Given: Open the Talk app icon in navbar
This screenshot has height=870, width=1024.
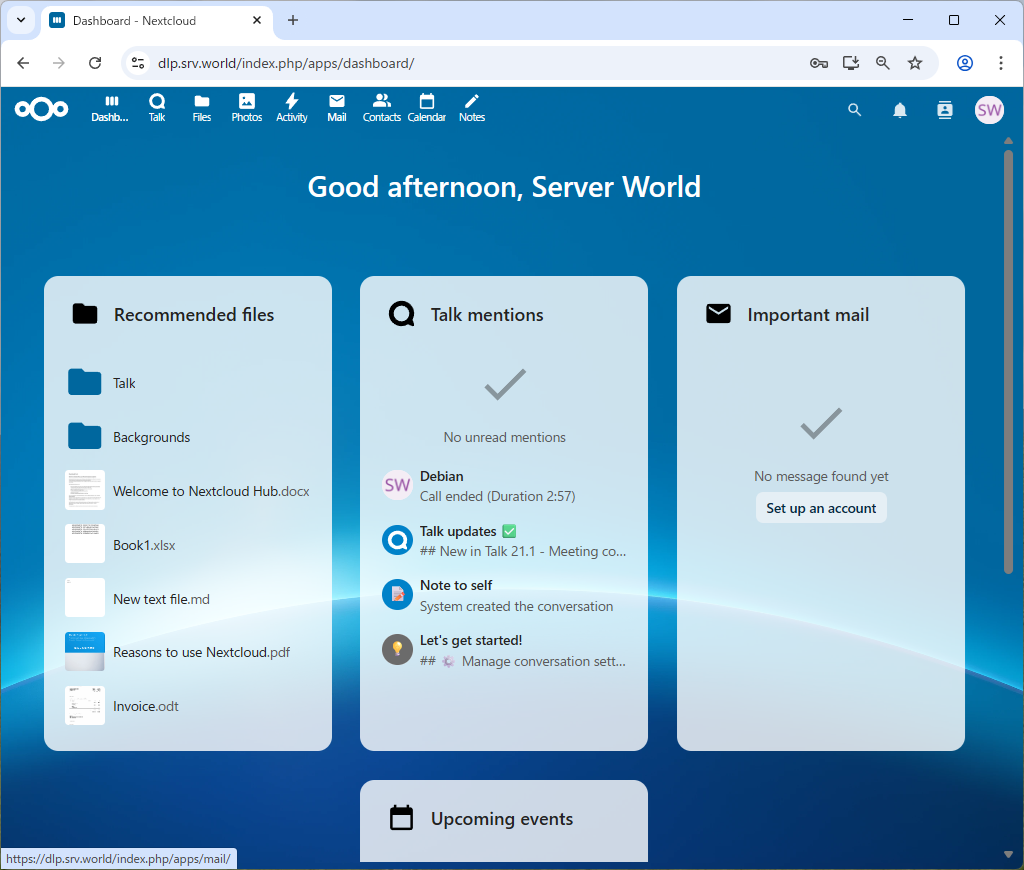Looking at the screenshot, I should pyautogui.click(x=157, y=108).
